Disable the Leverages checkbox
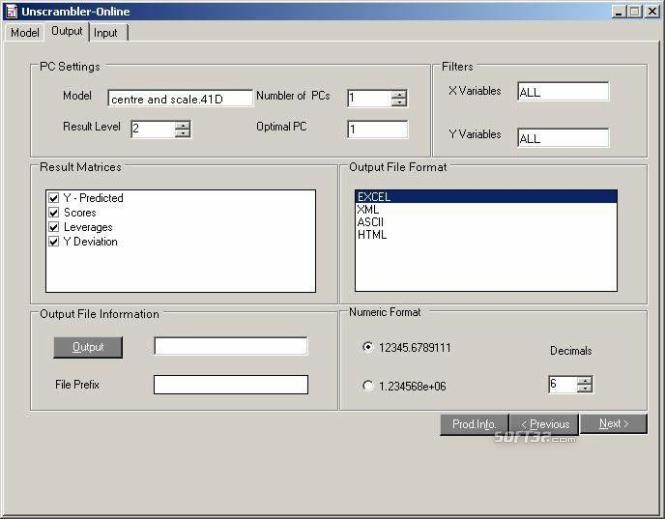This screenshot has width=665, height=519. click(54, 227)
